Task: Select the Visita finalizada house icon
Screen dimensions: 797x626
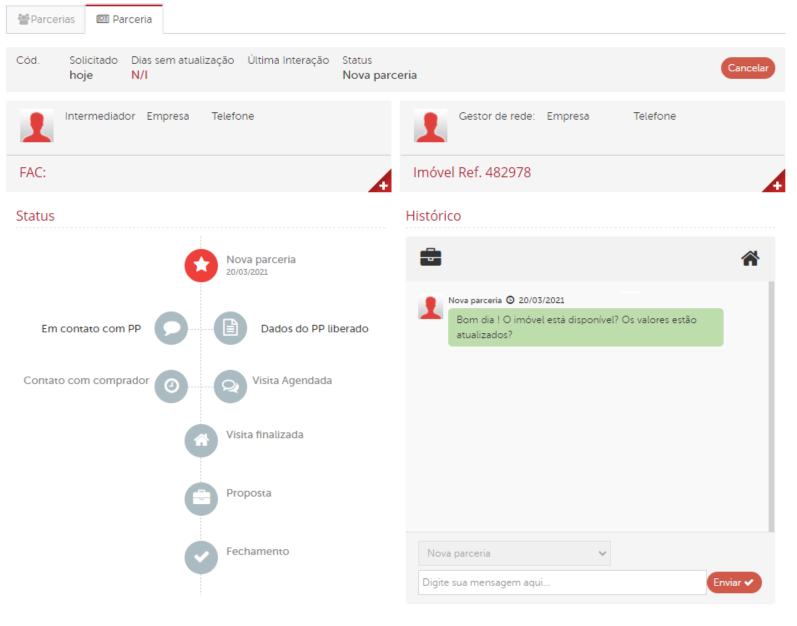Action: tap(201, 440)
